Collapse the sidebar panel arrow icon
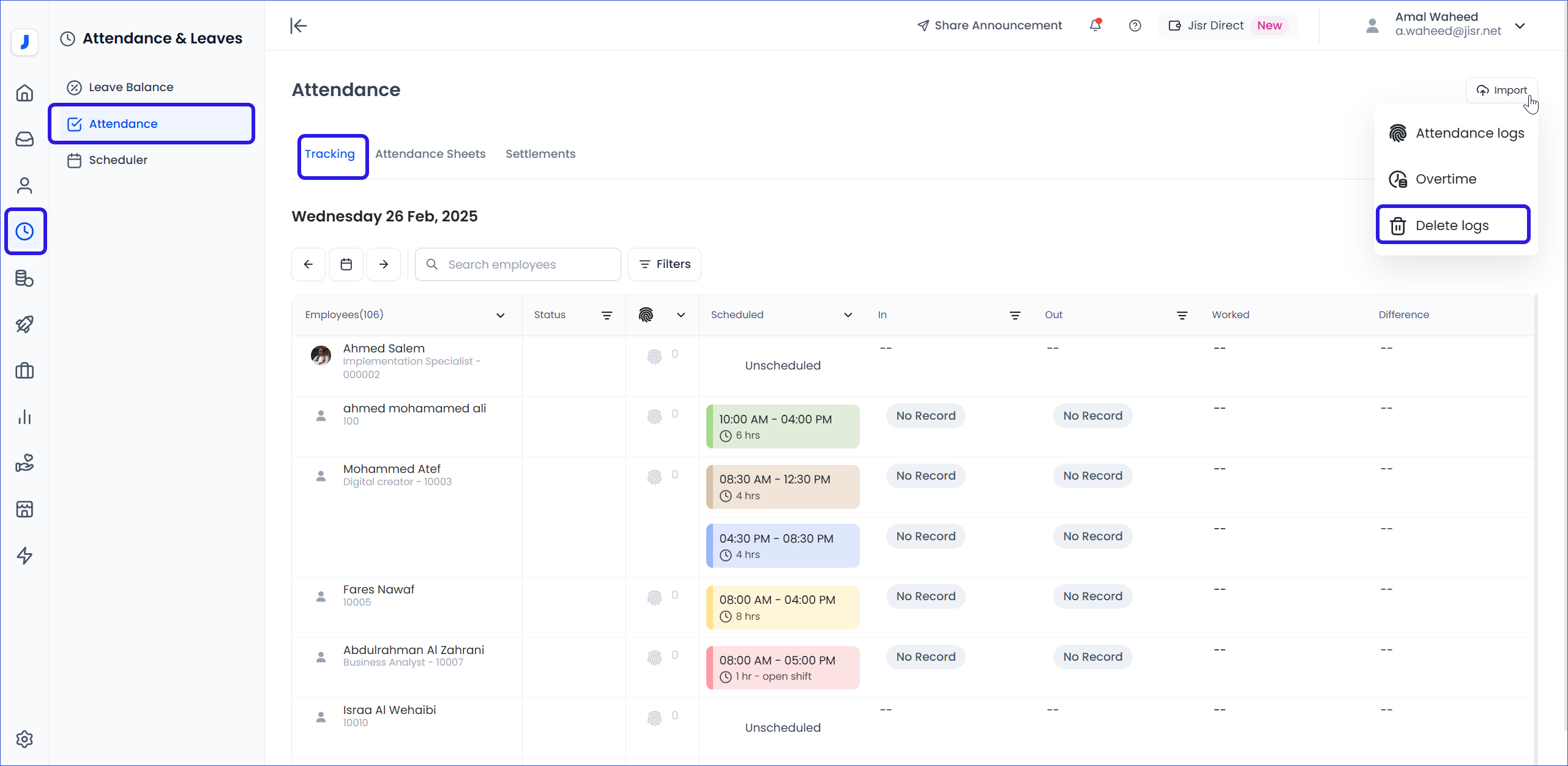Image resolution: width=1568 pixels, height=766 pixels. click(x=298, y=26)
